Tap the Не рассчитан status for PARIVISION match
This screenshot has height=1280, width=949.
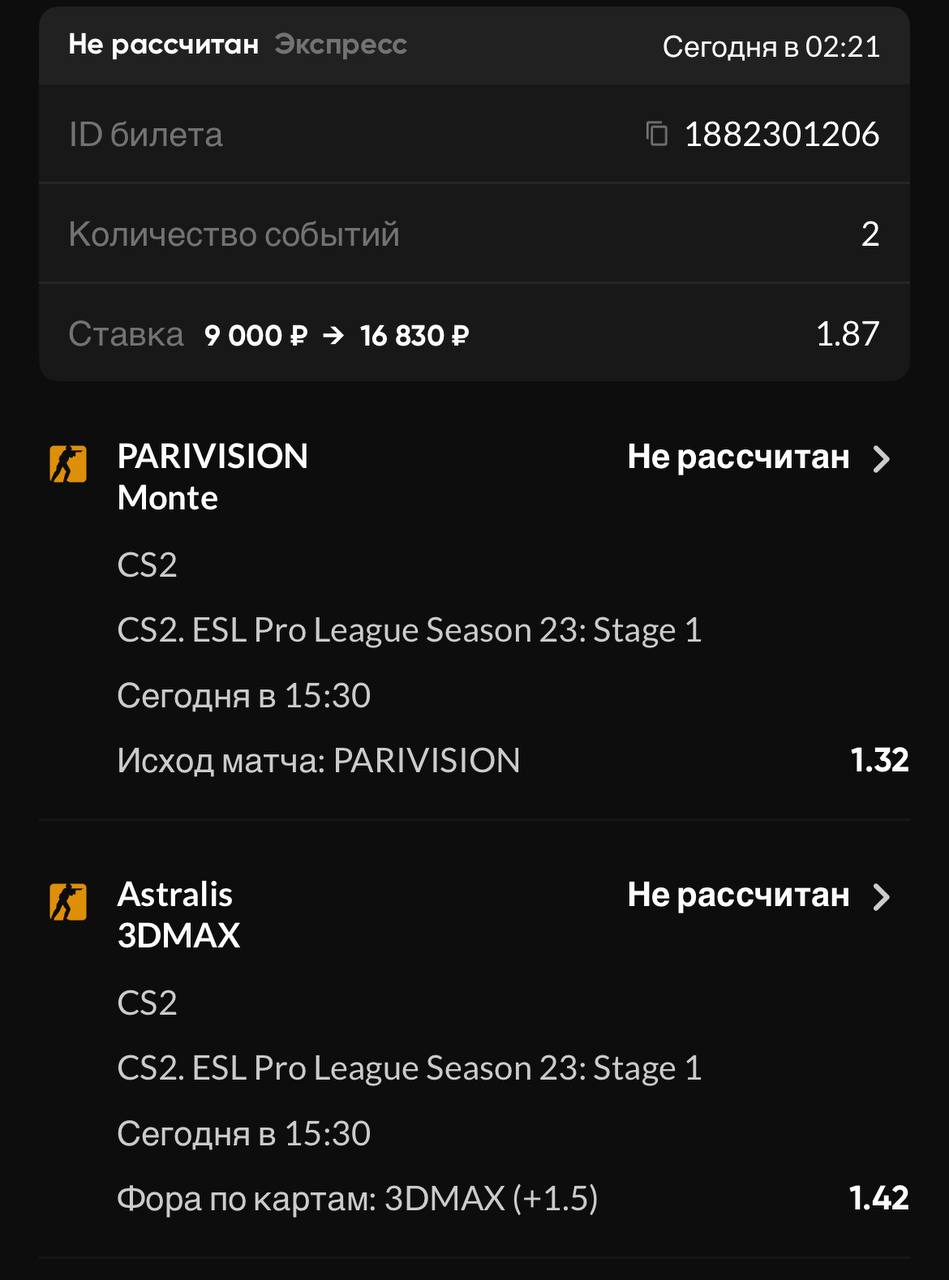738,457
